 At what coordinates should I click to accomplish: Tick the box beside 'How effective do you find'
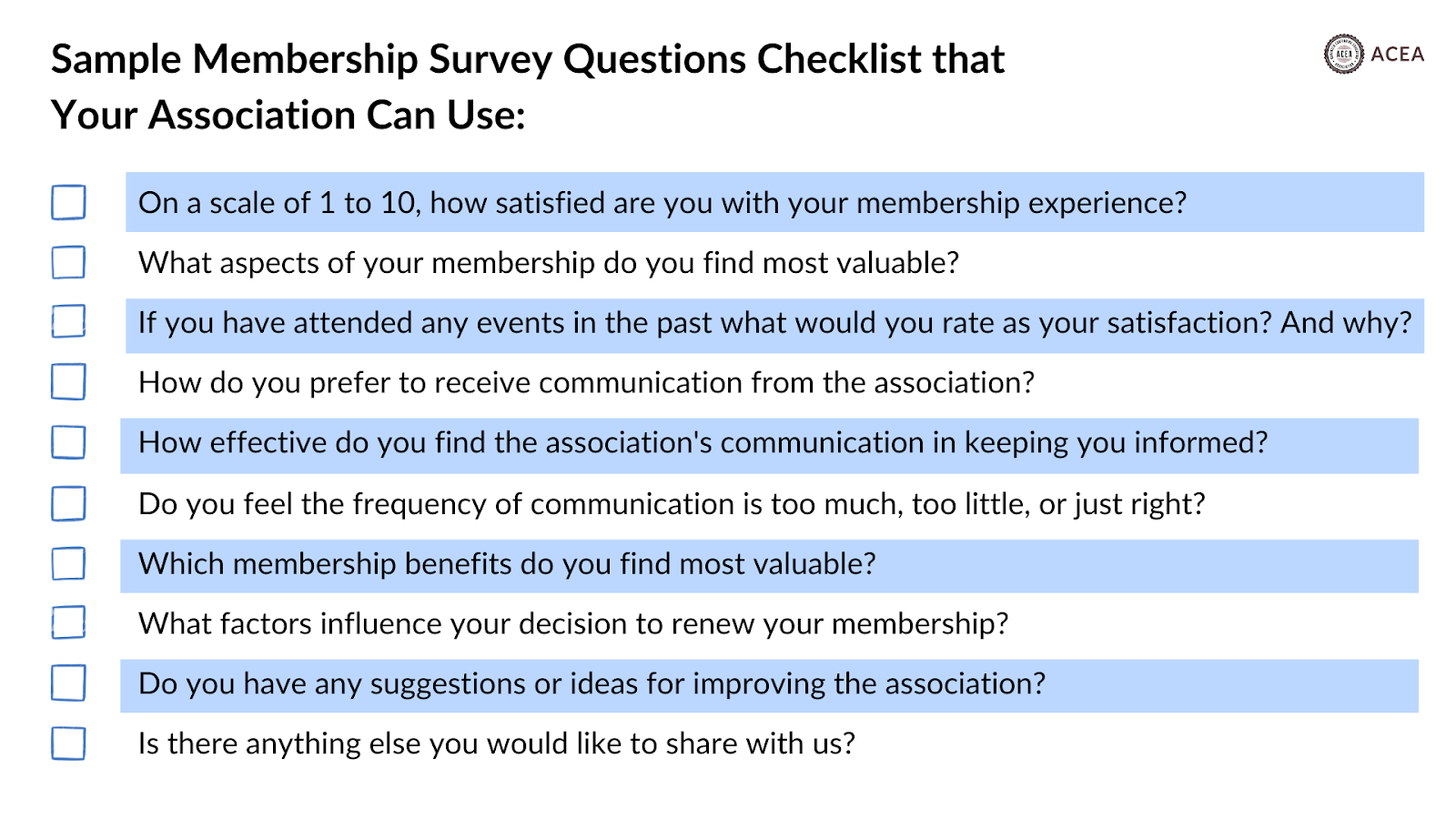point(68,442)
